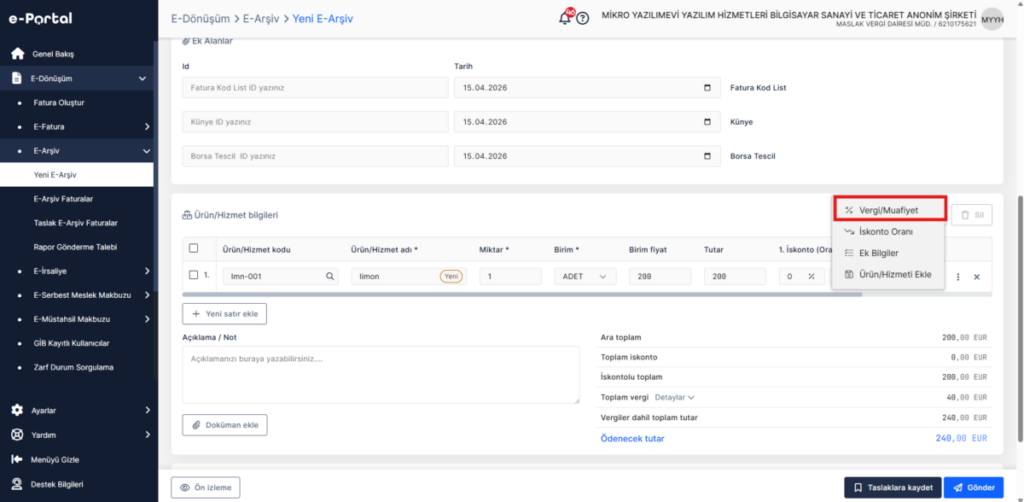Click the Sil delete button
This screenshot has height=502, width=1024.
point(972,215)
